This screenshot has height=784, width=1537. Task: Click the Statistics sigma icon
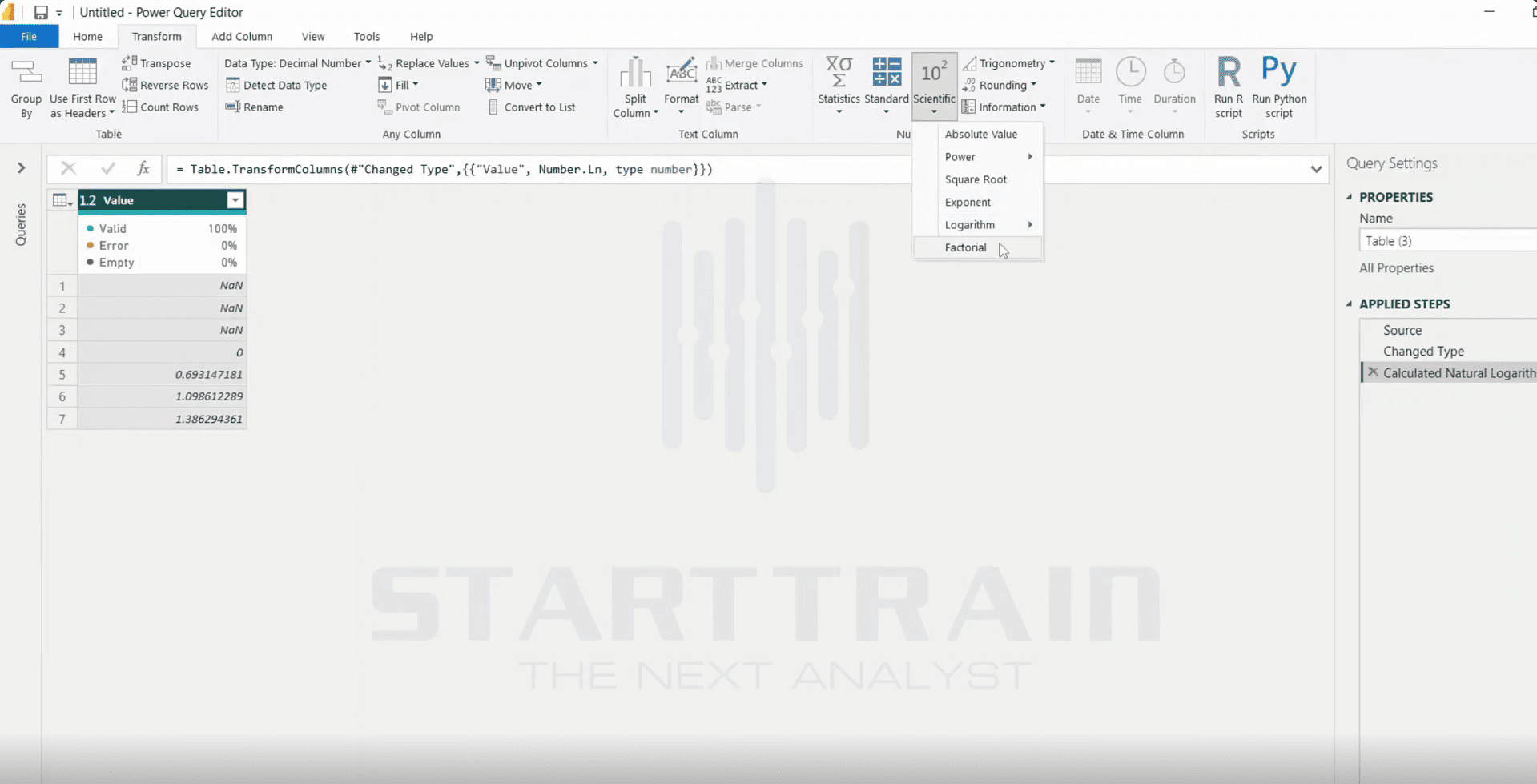839,72
